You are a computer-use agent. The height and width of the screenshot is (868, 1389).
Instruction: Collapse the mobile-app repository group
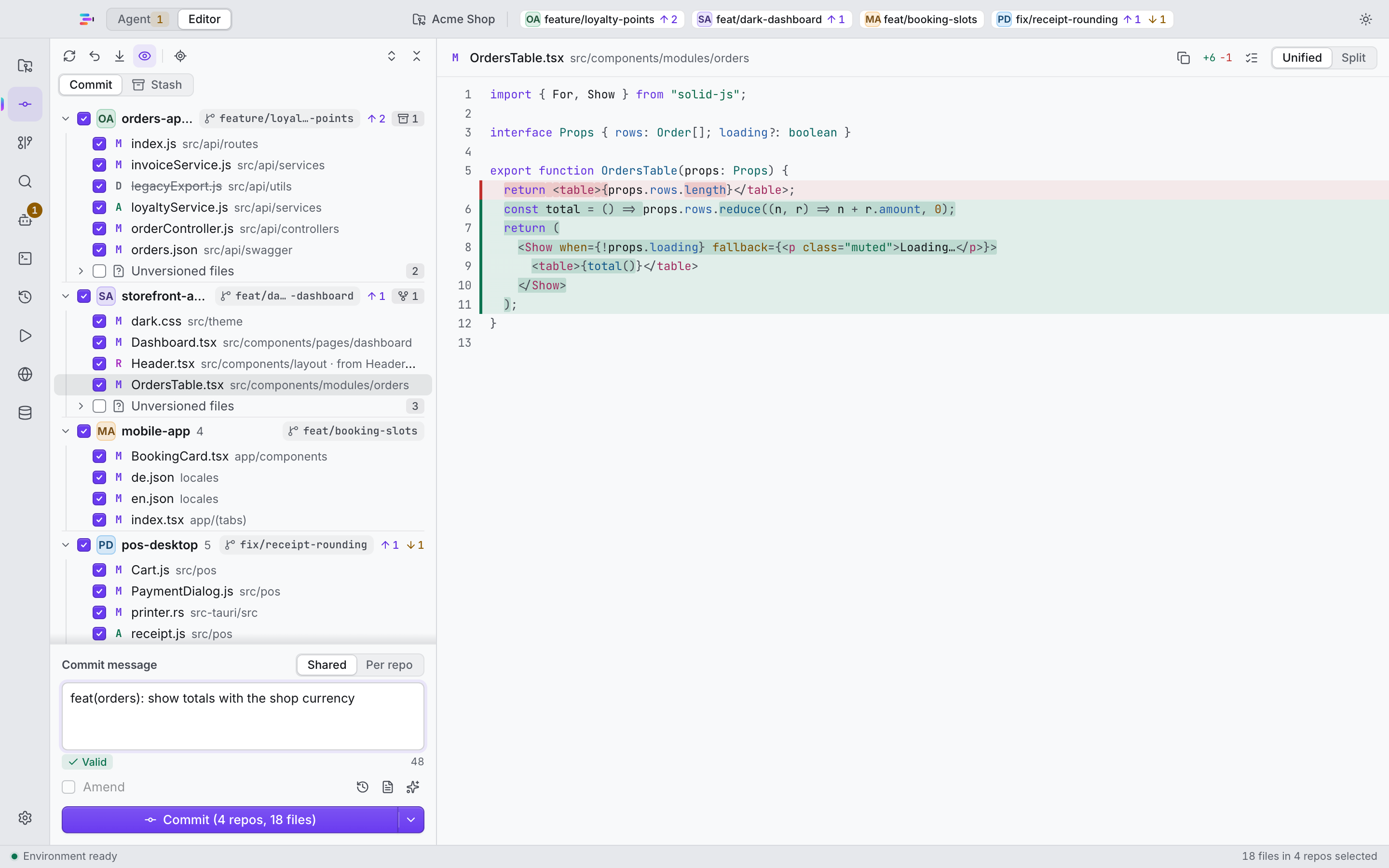[x=66, y=431]
